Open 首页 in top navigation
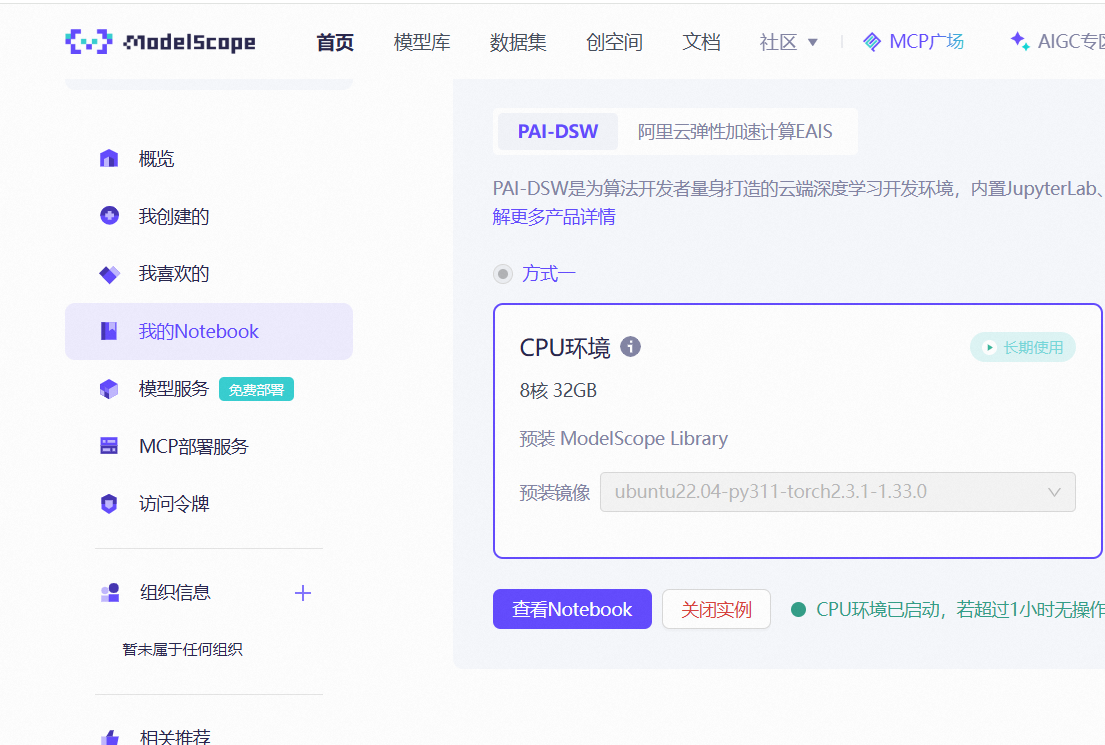The width and height of the screenshot is (1105, 745). pyautogui.click(x=335, y=42)
